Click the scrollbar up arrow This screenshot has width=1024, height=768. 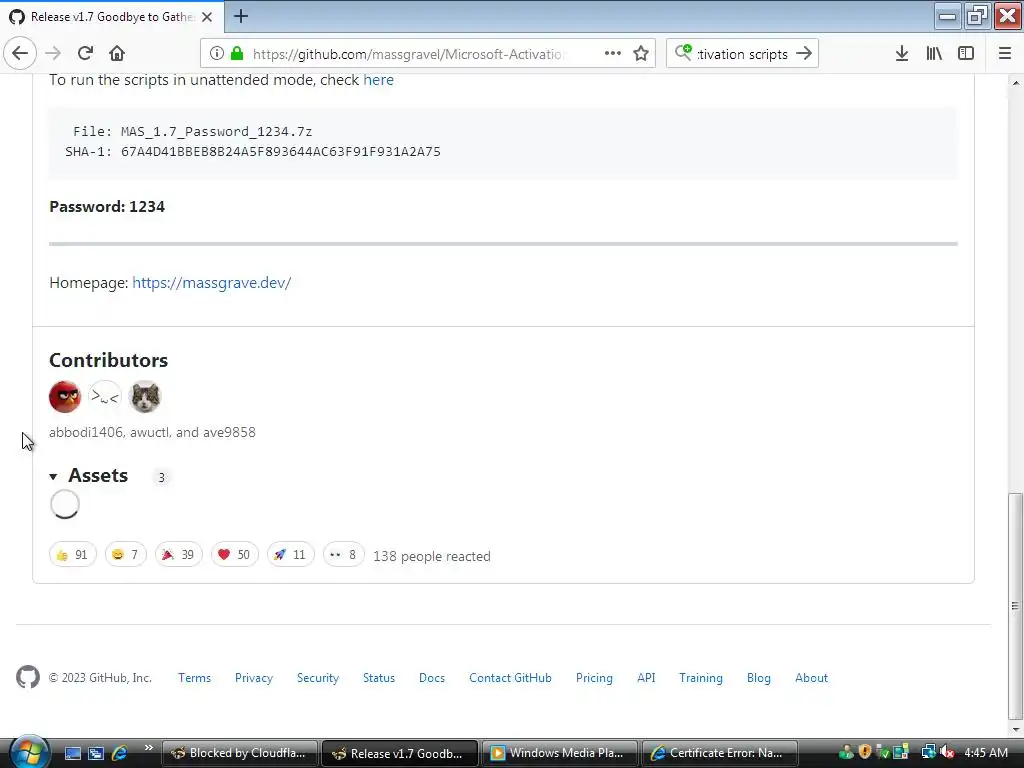click(1016, 82)
